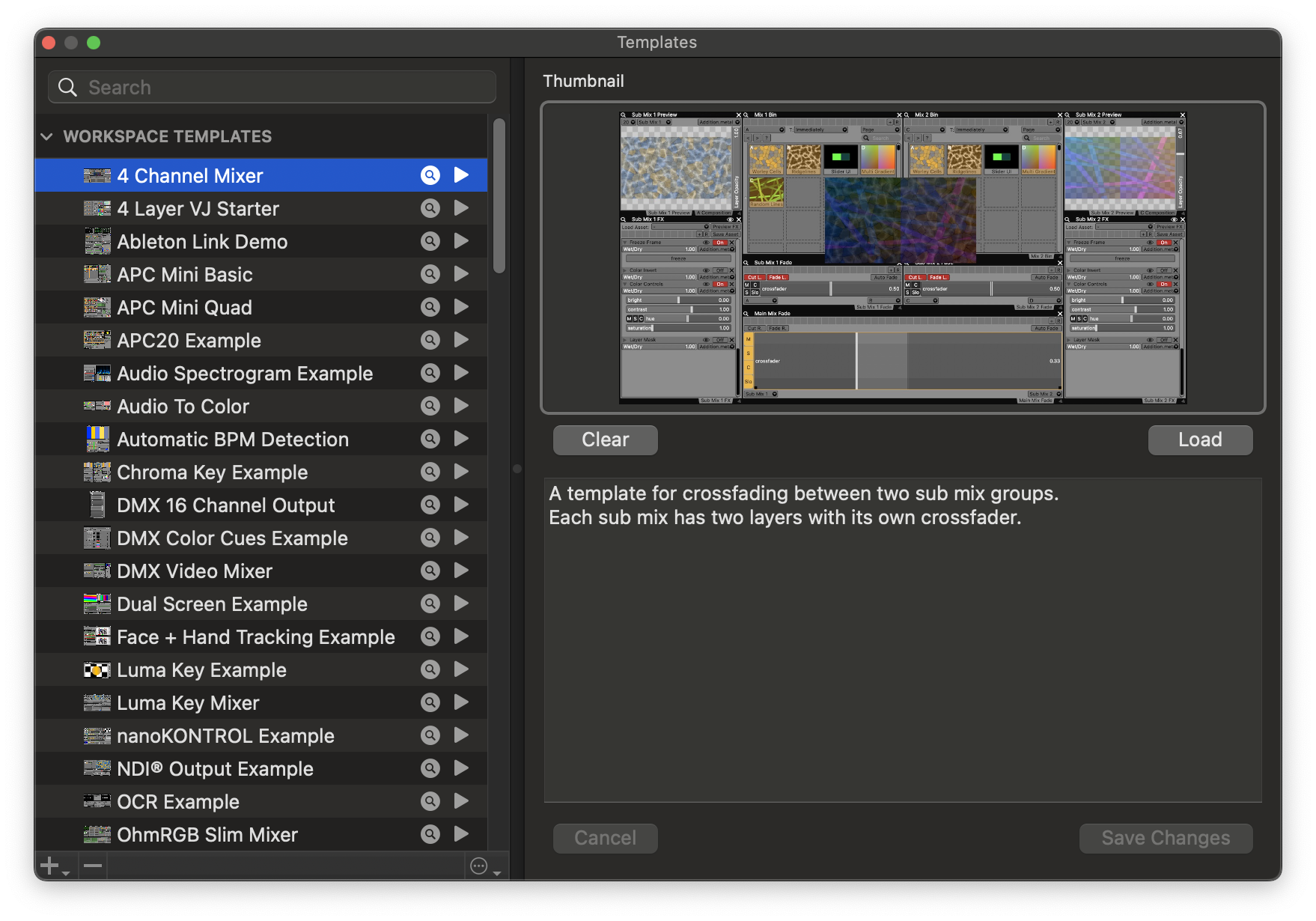Click the magnifier icon for nanoKONTROL Example
1316x921 pixels.
[x=430, y=735]
